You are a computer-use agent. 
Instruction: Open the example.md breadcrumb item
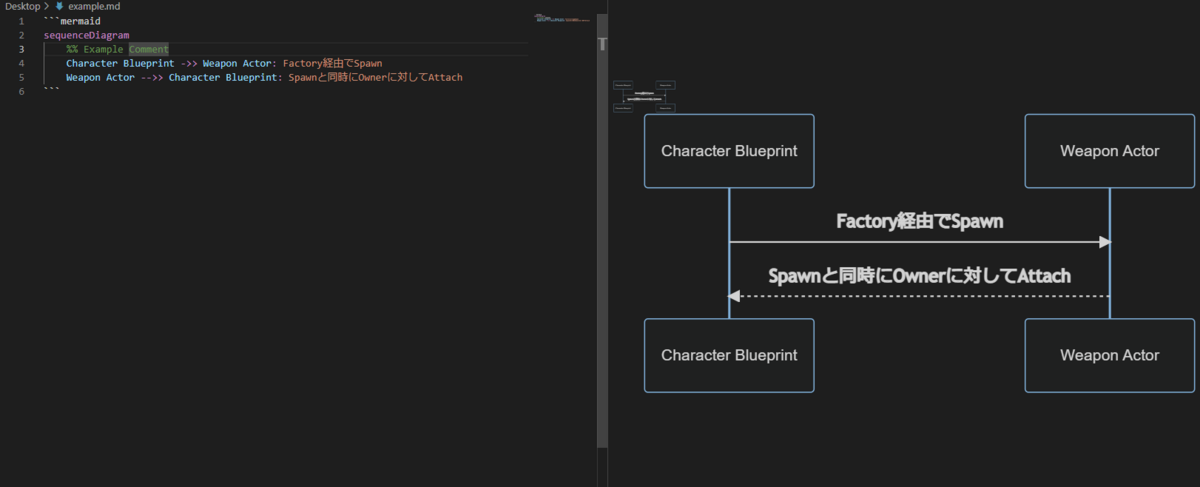point(90,6)
